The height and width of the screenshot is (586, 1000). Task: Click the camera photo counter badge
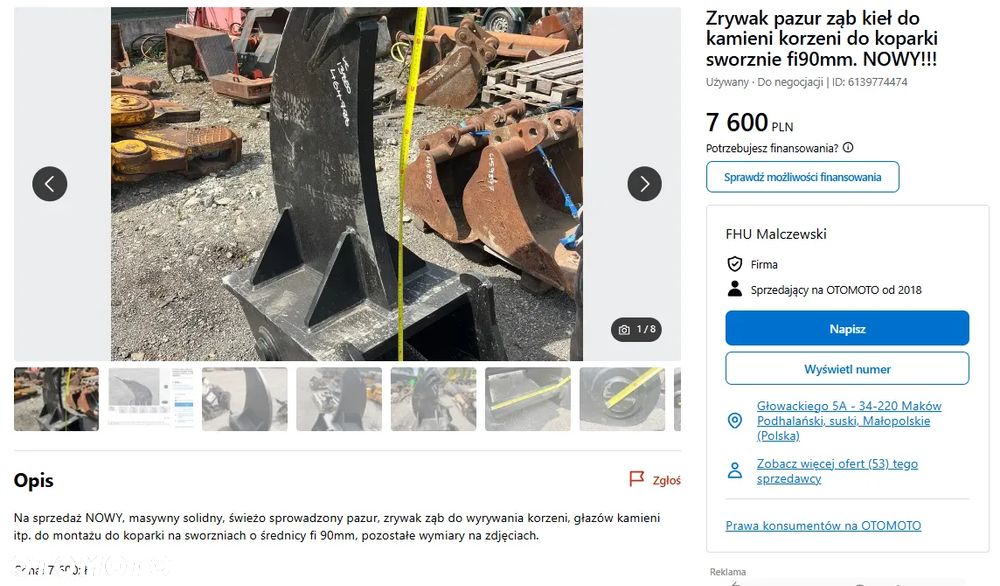pyautogui.click(x=636, y=330)
